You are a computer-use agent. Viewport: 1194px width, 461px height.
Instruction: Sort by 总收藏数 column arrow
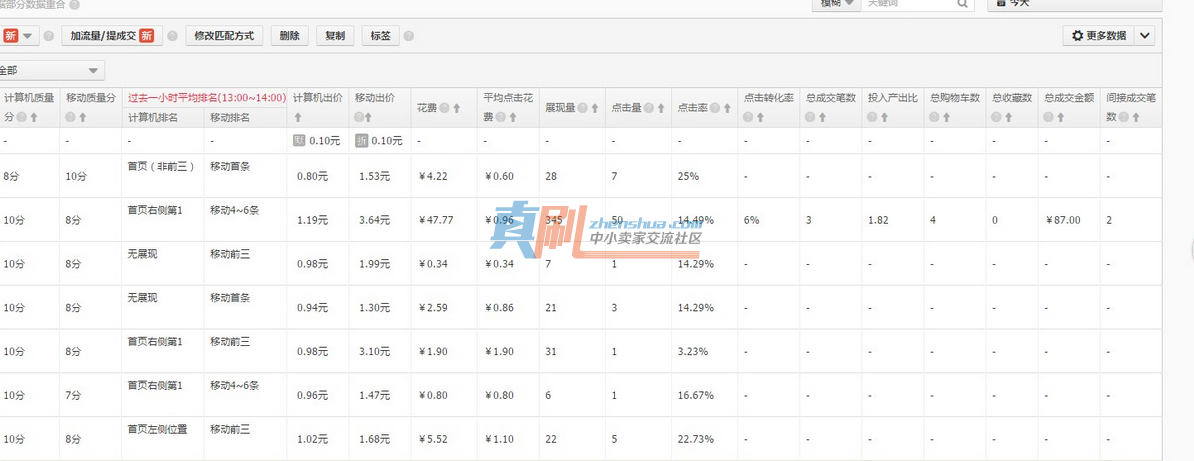click(1008, 117)
